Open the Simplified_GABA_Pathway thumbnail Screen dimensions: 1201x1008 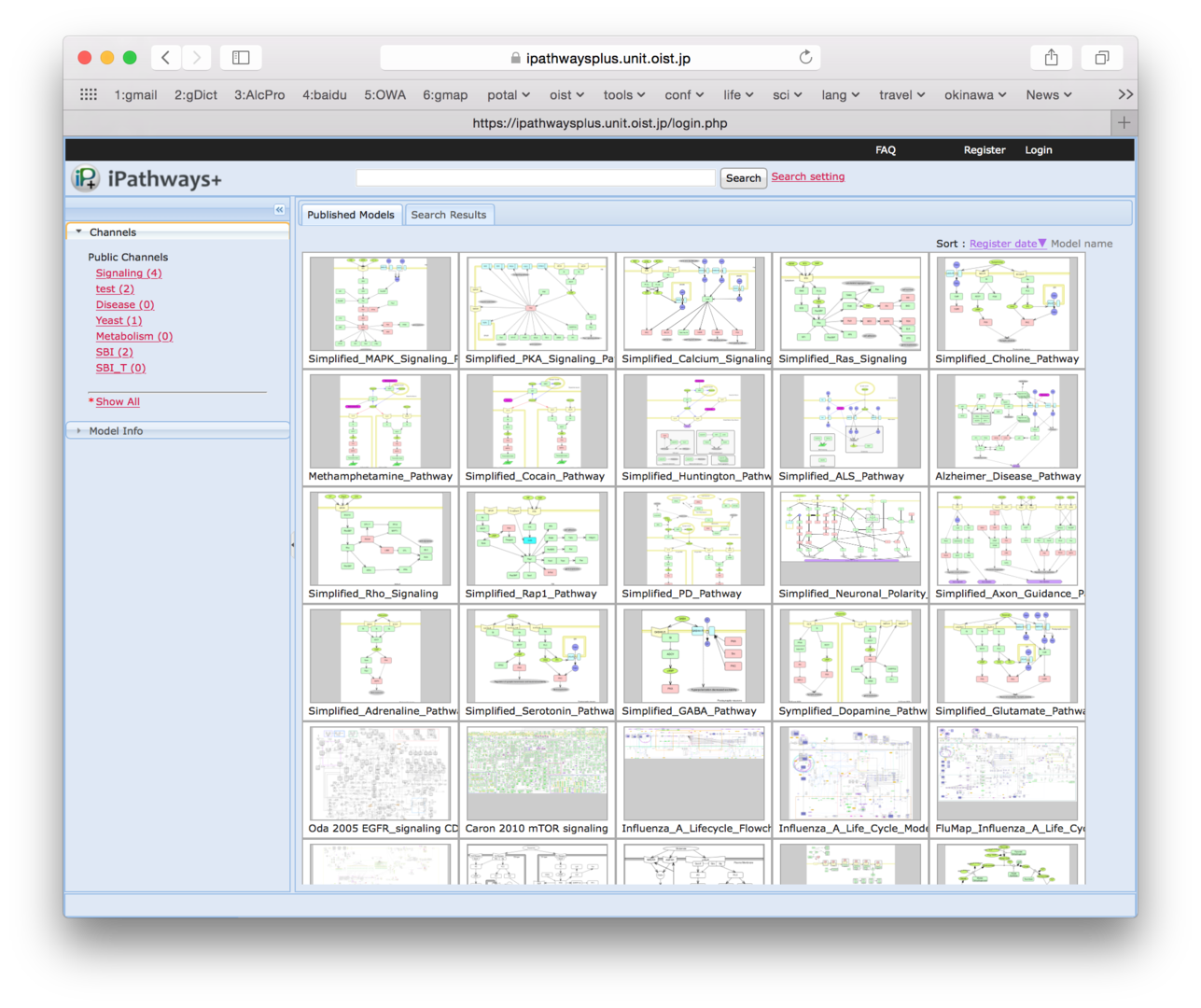693,656
